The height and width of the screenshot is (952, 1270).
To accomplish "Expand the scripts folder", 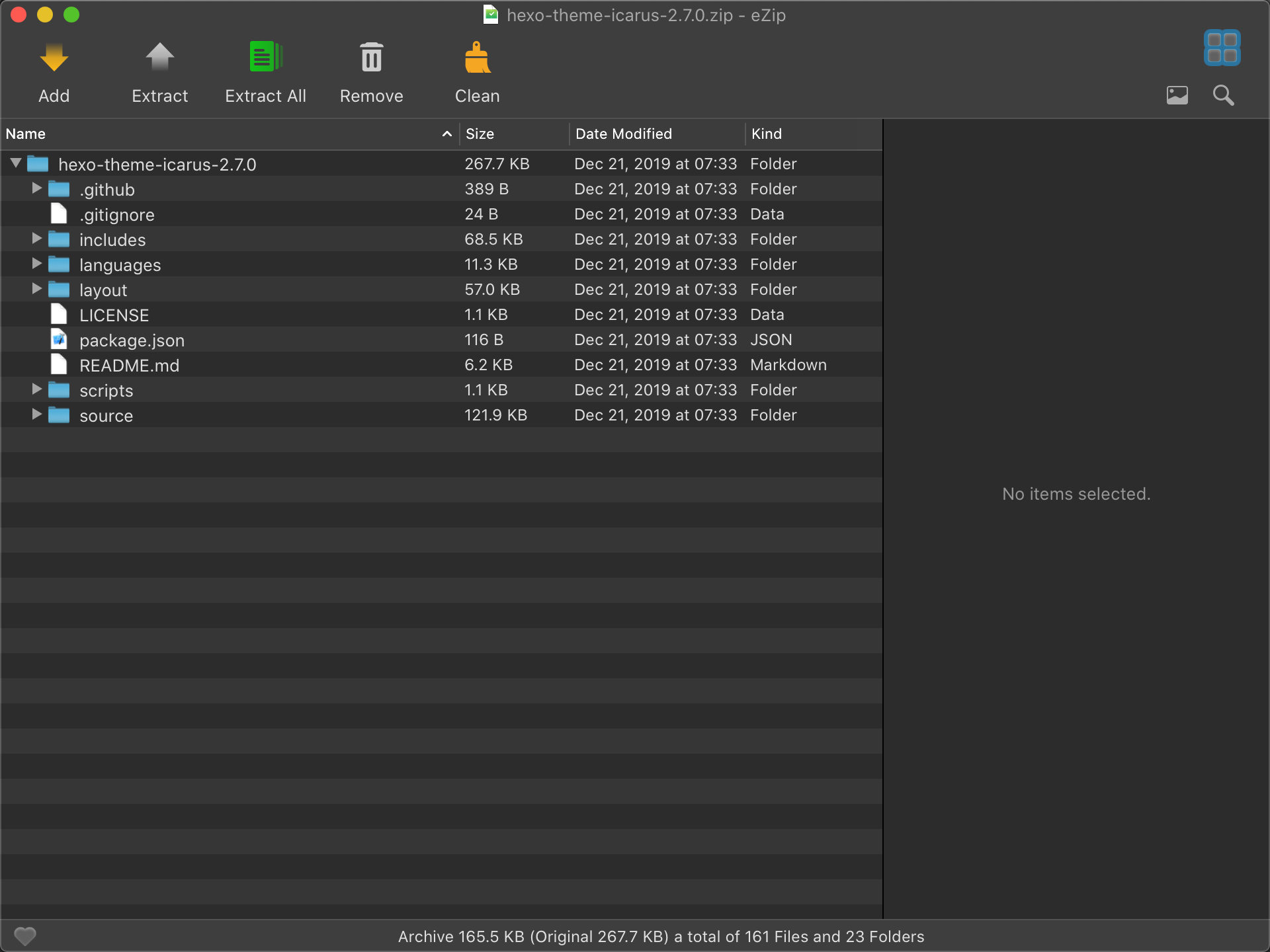I will tap(37, 389).
